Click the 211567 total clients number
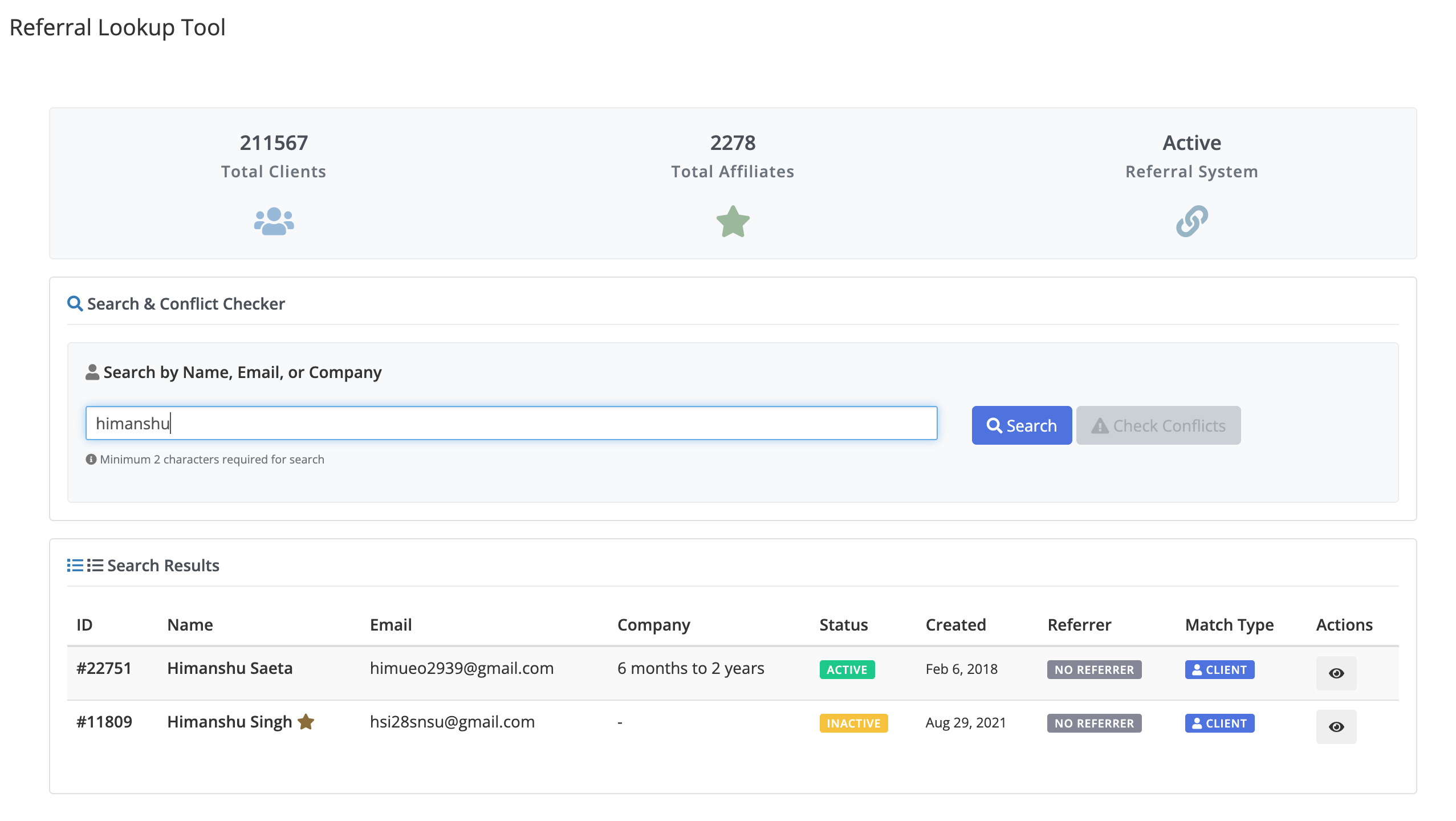The width and height of the screenshot is (1456, 821). 274,143
